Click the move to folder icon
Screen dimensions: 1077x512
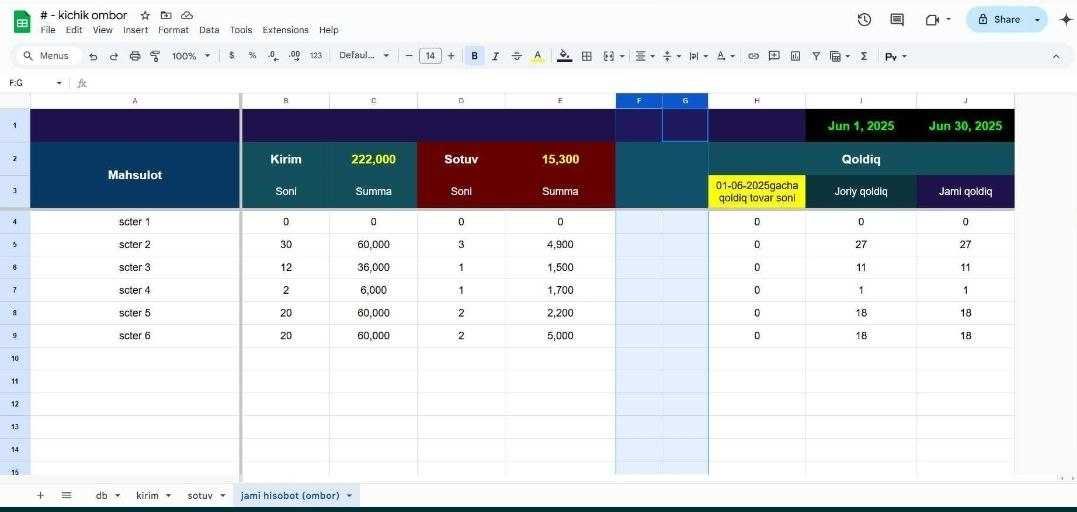click(x=166, y=15)
